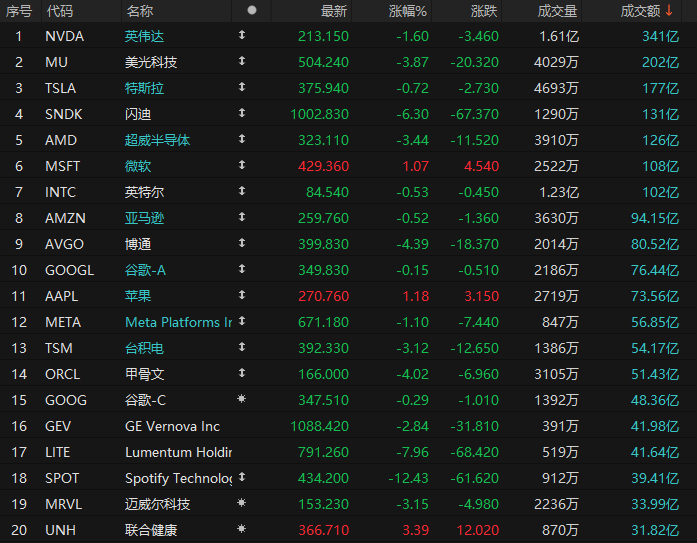697x543 pixels.
Task: Sort by the 最新 price column header
Action: (334, 11)
